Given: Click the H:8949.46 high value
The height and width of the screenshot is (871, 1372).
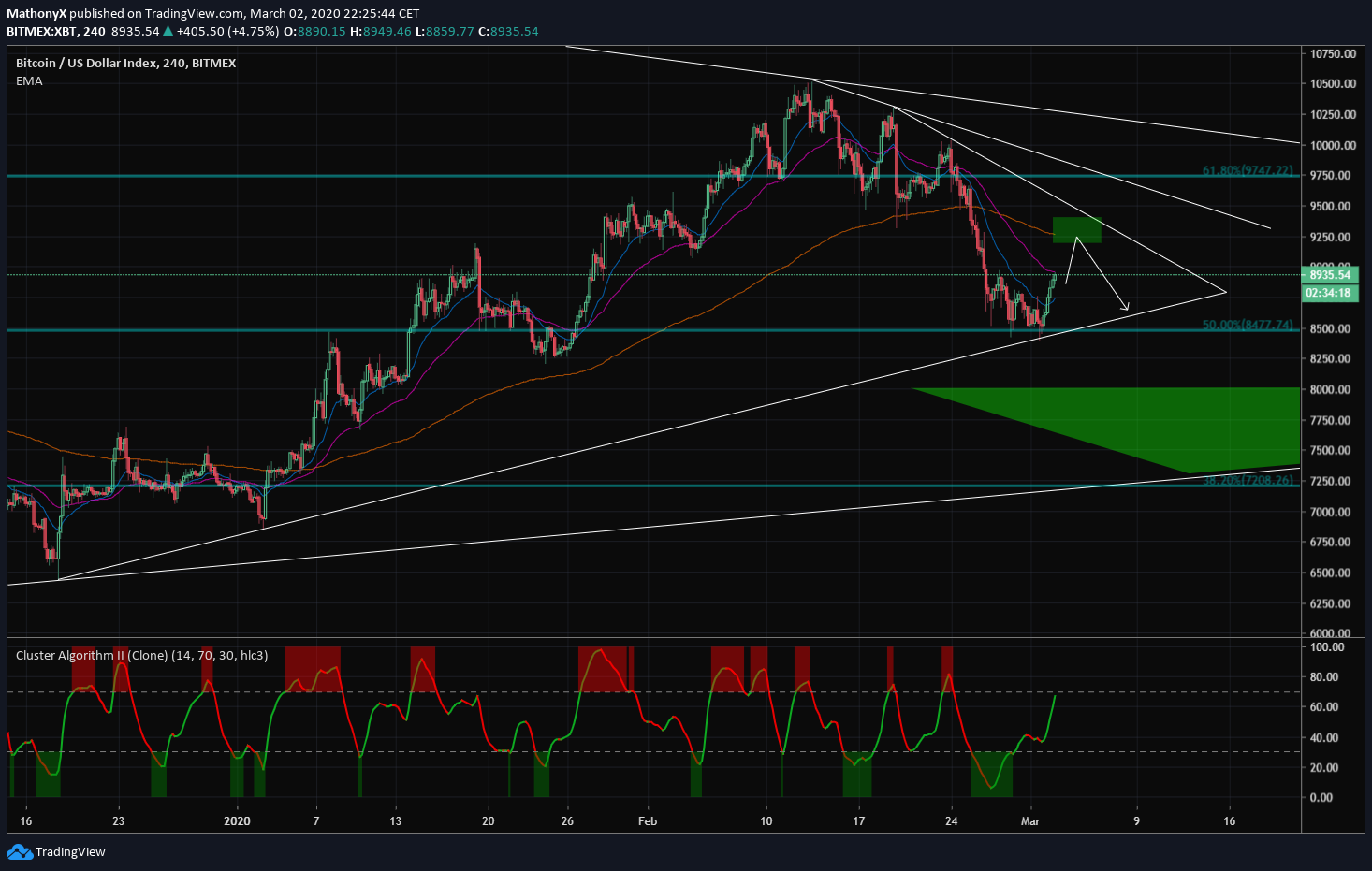Looking at the screenshot, I should pyautogui.click(x=381, y=31).
